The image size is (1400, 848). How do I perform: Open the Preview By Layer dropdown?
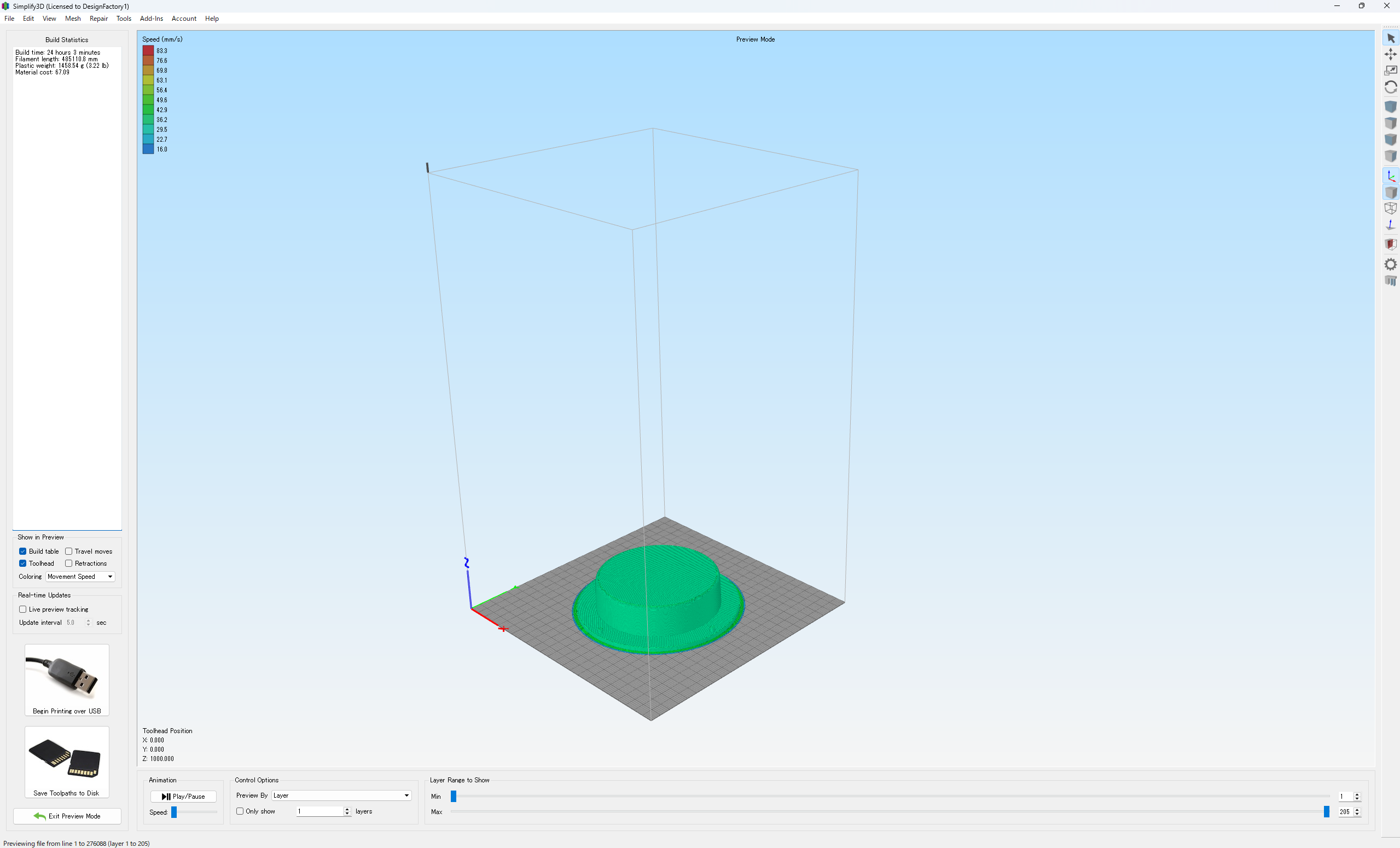tap(341, 795)
